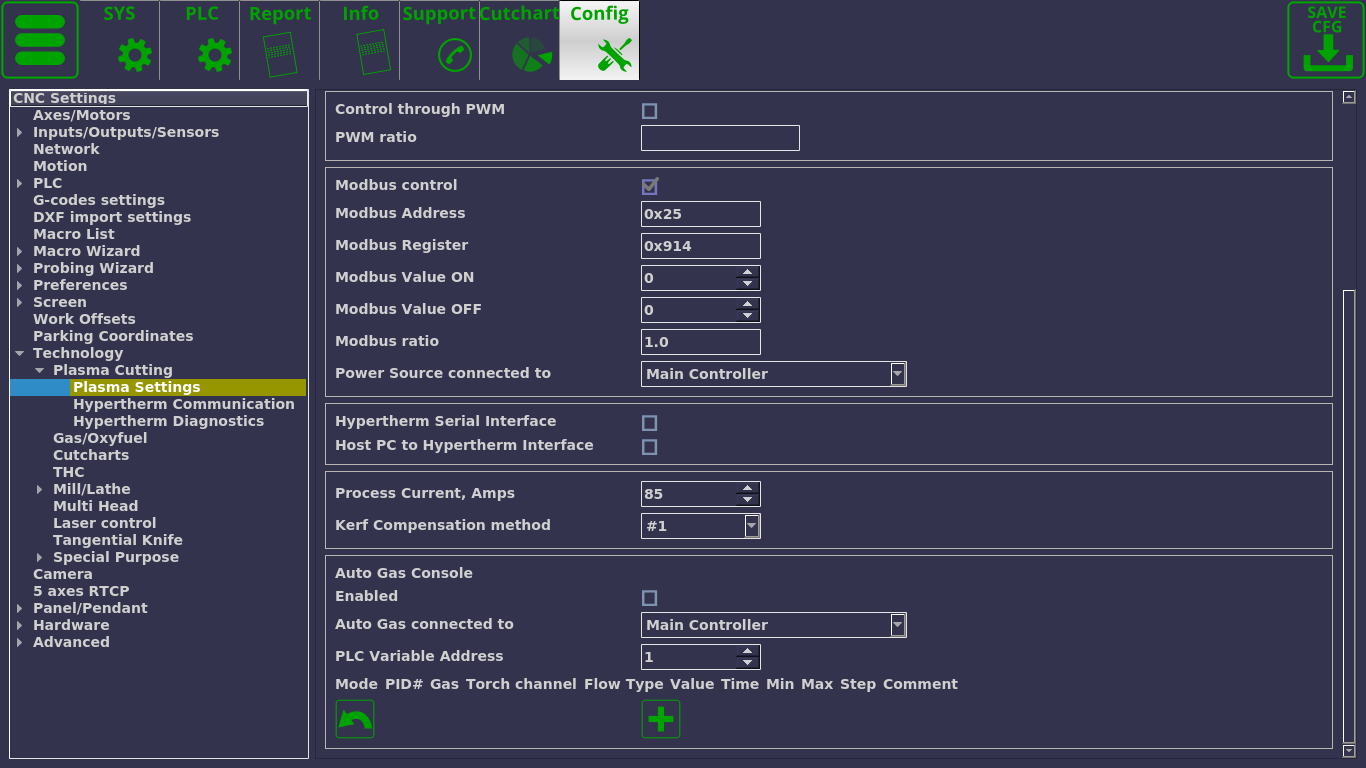
Task: Click the green undo arrow icon
Action: (355, 719)
